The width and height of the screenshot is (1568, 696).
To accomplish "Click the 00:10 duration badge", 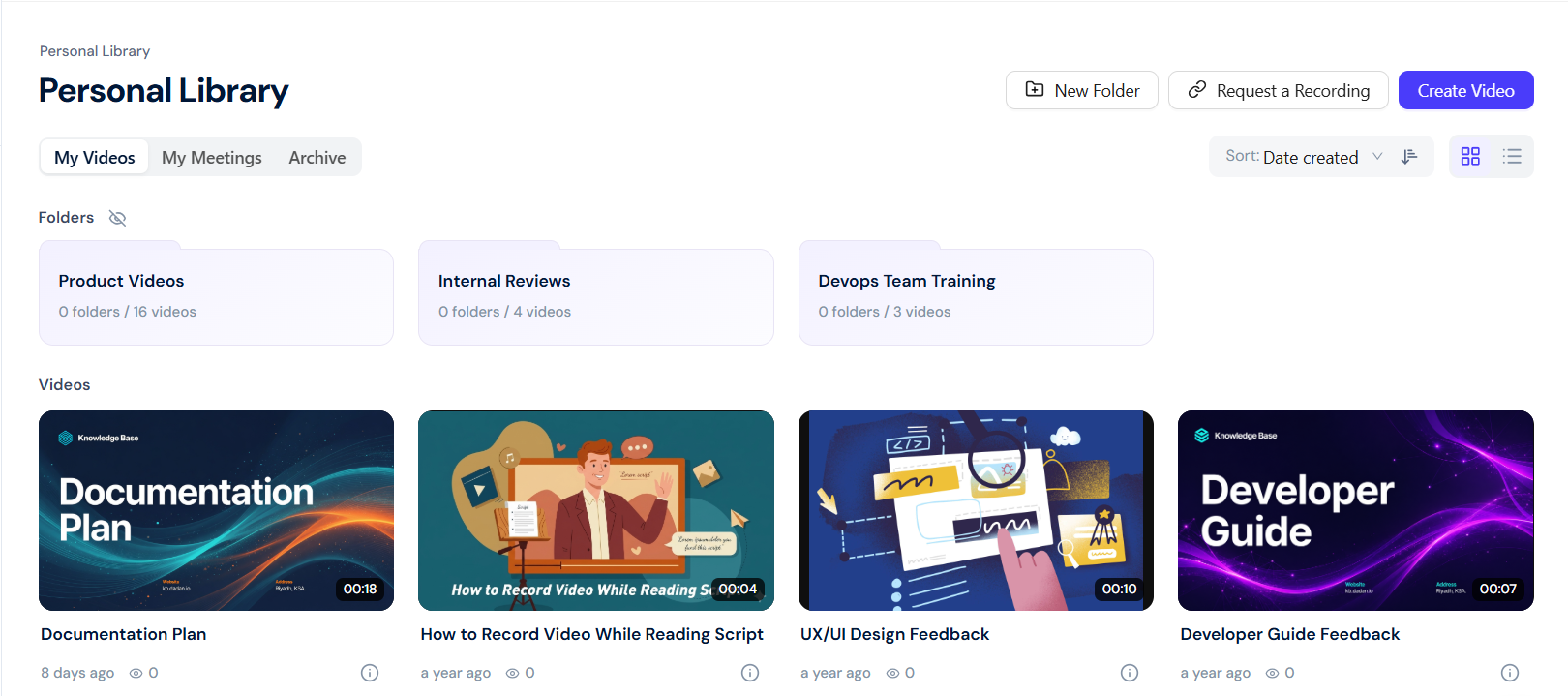I will click(x=1119, y=589).
